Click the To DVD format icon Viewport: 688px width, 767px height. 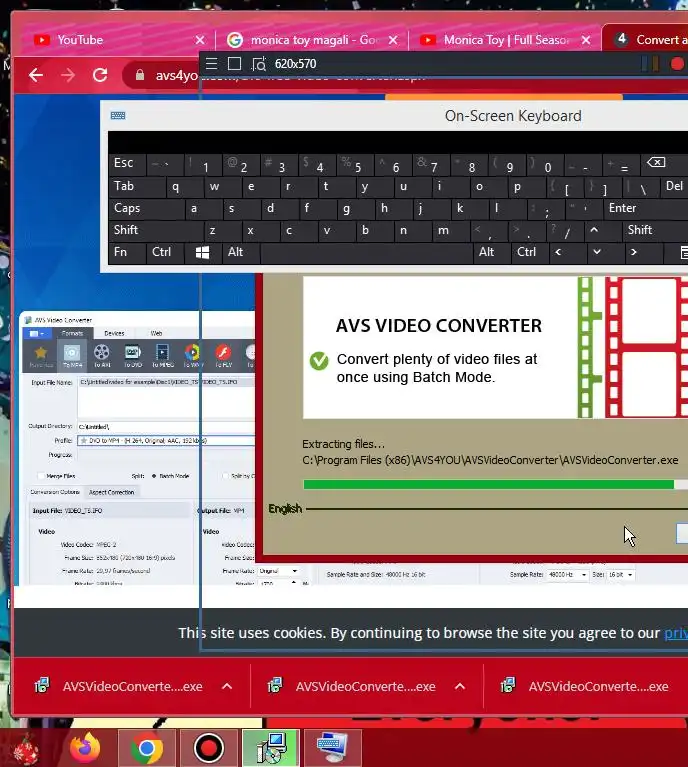133,356
